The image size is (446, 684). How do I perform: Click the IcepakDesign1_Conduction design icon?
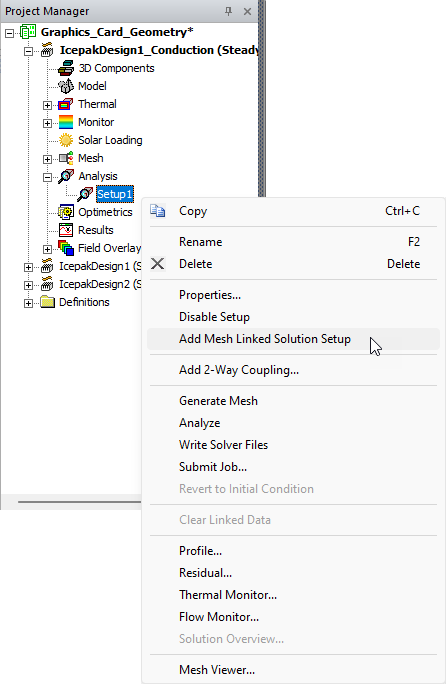[x=47, y=50]
